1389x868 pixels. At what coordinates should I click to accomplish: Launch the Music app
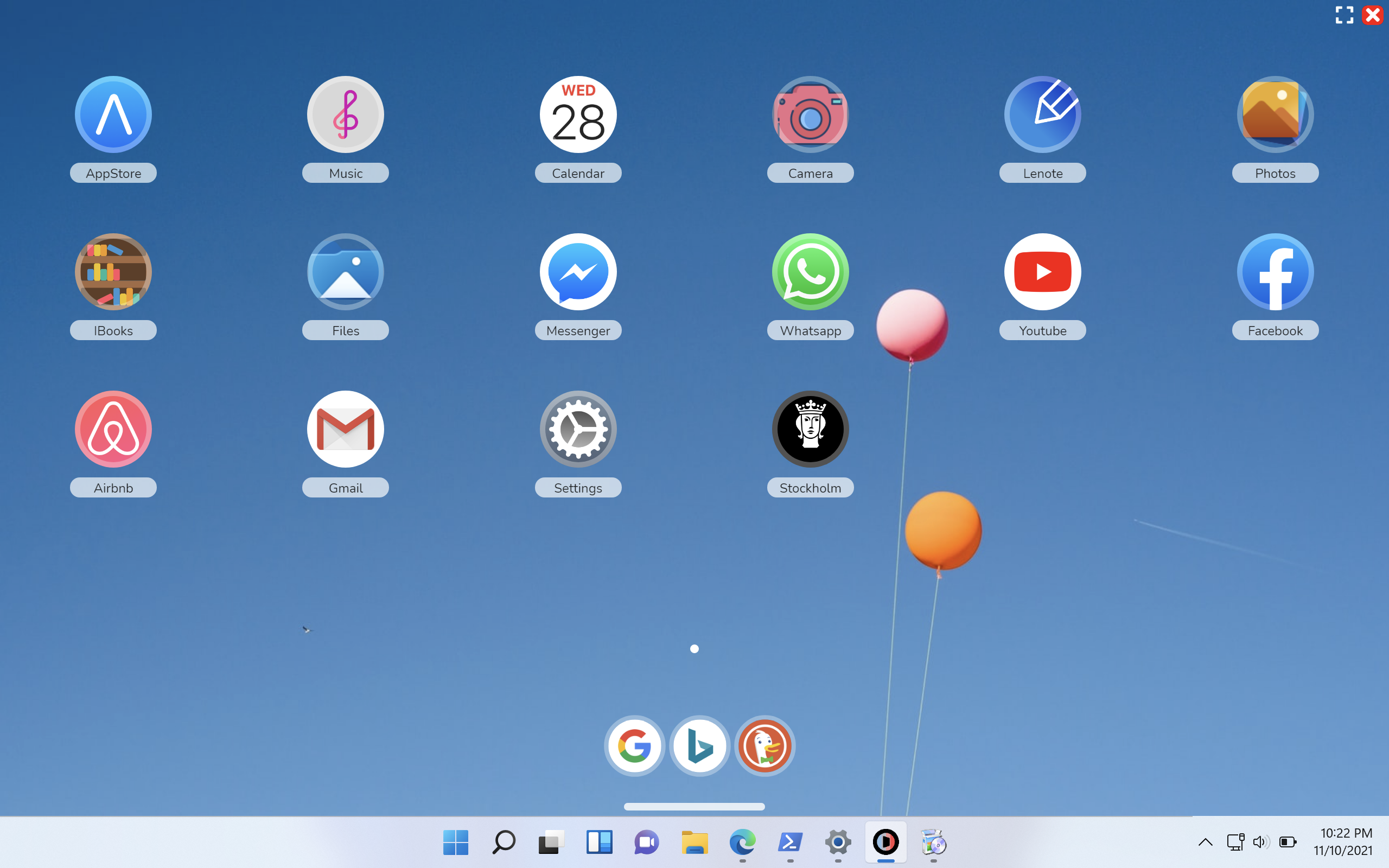coord(345,115)
